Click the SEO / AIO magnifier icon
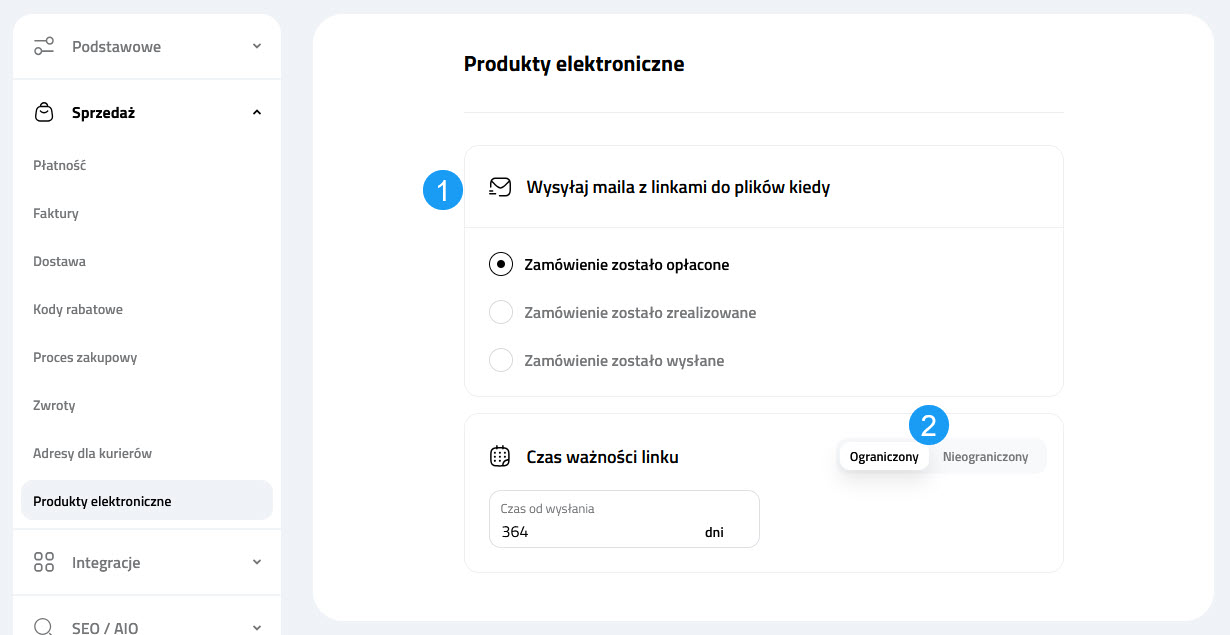 coord(43,627)
